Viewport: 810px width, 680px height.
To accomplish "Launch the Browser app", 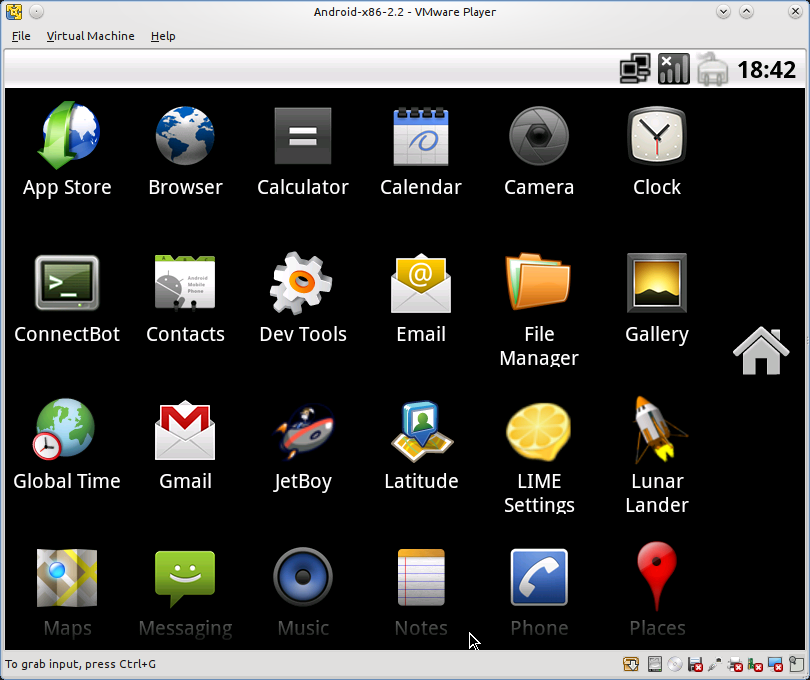I will 185,150.
